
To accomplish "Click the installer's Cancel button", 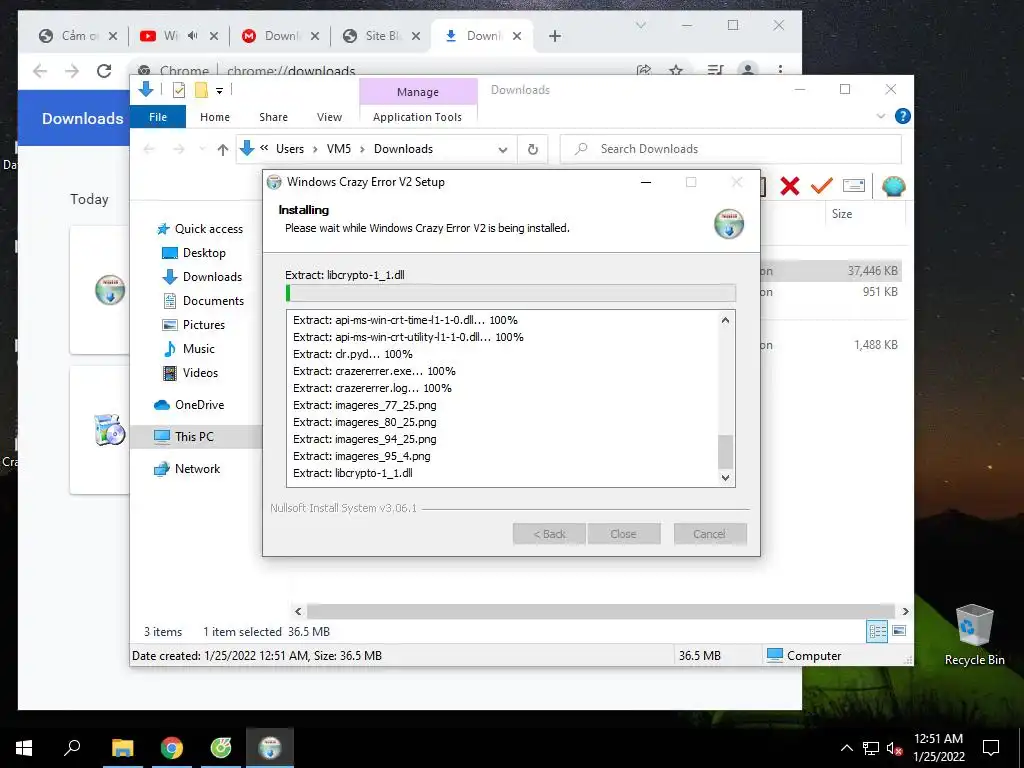I will 710,534.
